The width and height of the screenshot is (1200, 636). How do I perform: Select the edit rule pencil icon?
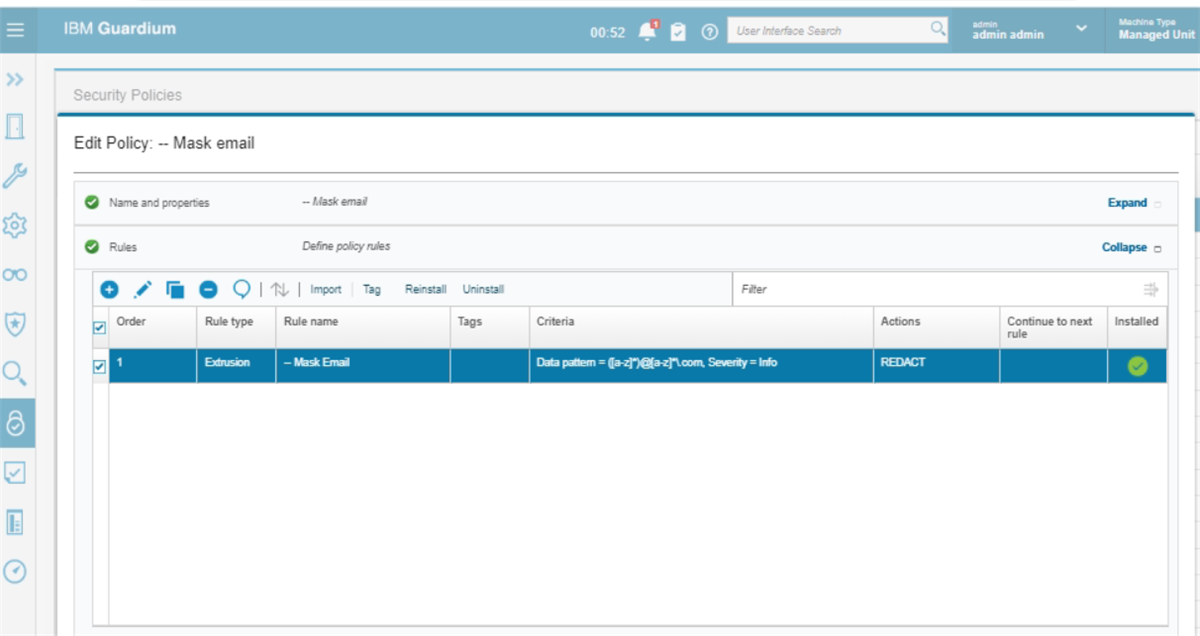pos(141,289)
